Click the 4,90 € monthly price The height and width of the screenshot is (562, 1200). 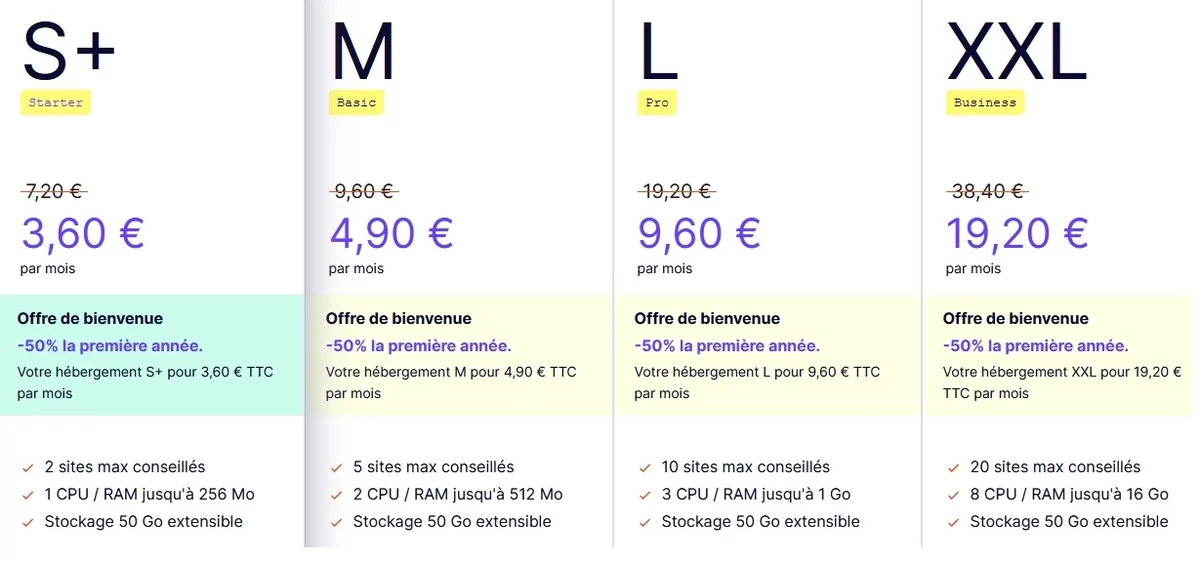click(x=391, y=233)
